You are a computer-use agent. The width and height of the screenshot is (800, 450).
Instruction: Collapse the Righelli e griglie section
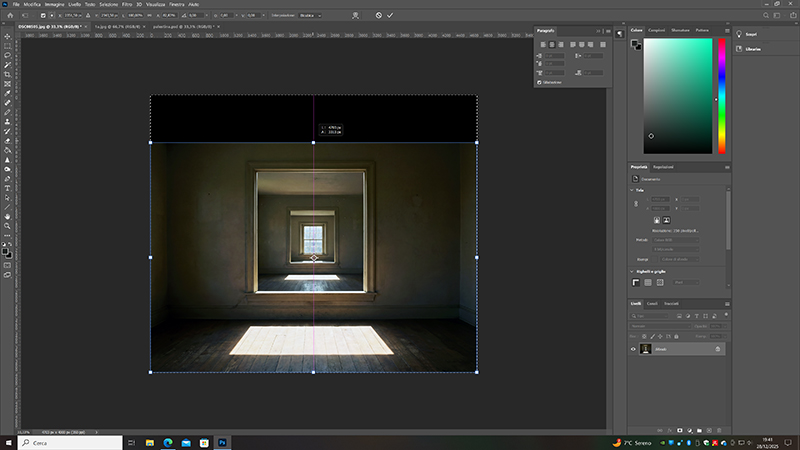tap(634, 271)
